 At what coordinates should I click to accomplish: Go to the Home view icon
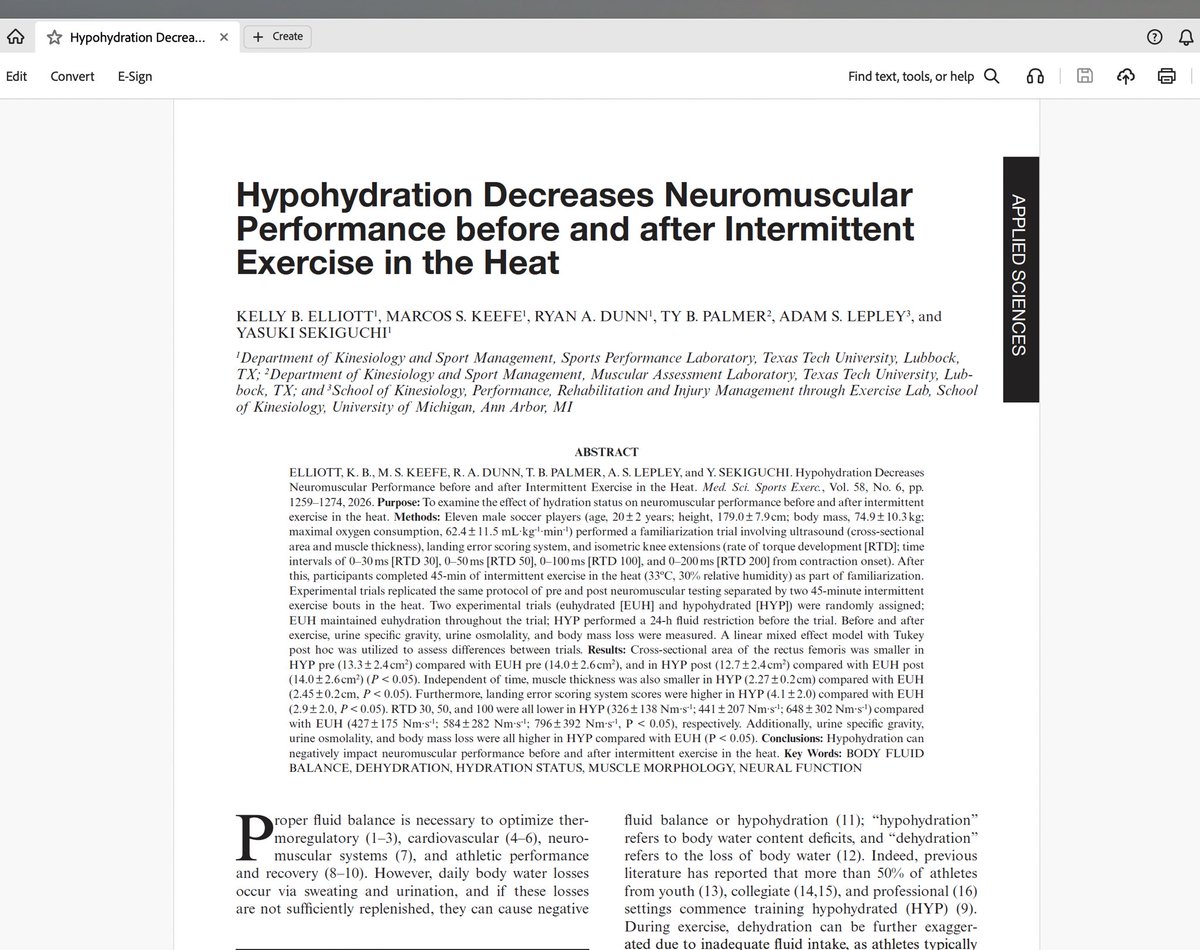15,37
